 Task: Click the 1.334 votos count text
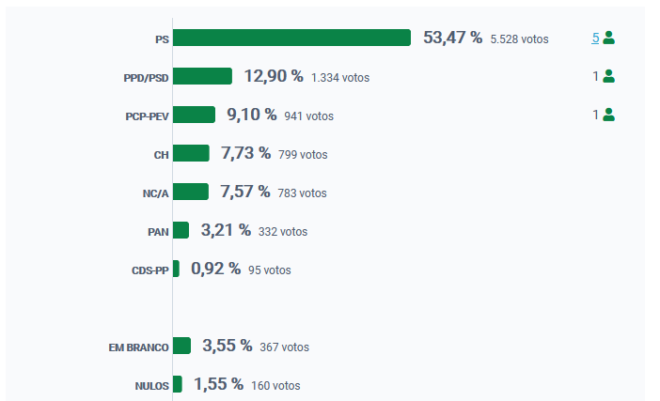coord(340,78)
